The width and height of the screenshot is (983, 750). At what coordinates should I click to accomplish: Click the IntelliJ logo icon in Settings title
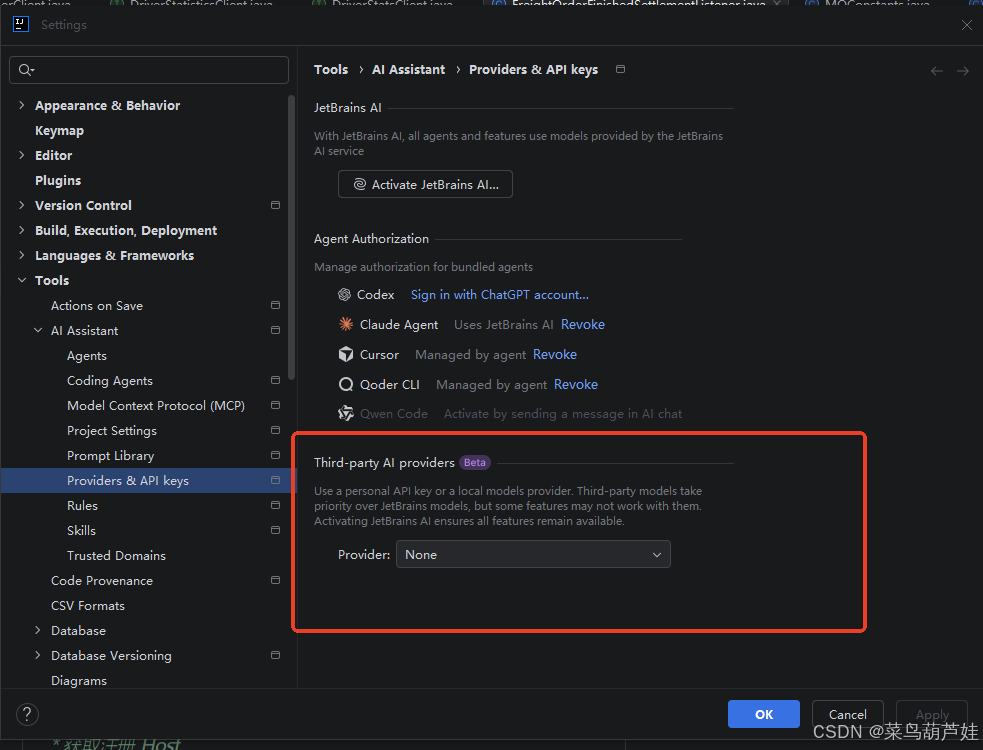pos(21,24)
